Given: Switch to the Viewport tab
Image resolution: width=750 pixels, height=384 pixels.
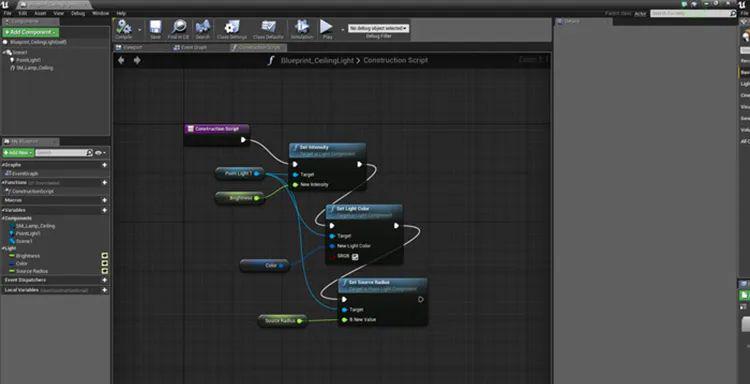Looking at the screenshot, I should [x=132, y=47].
